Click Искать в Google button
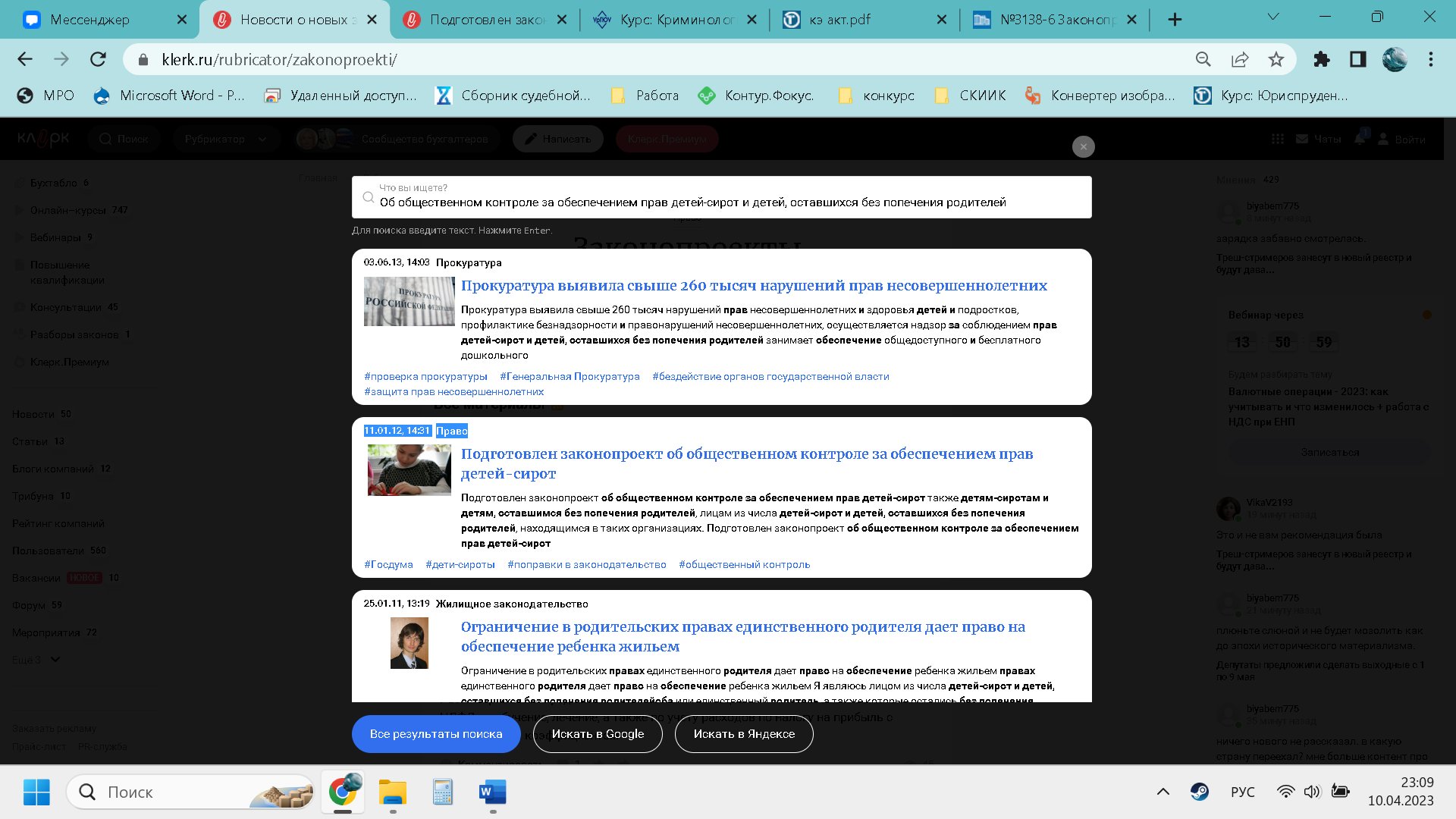Viewport: 1456px width, 819px height. 598,734
